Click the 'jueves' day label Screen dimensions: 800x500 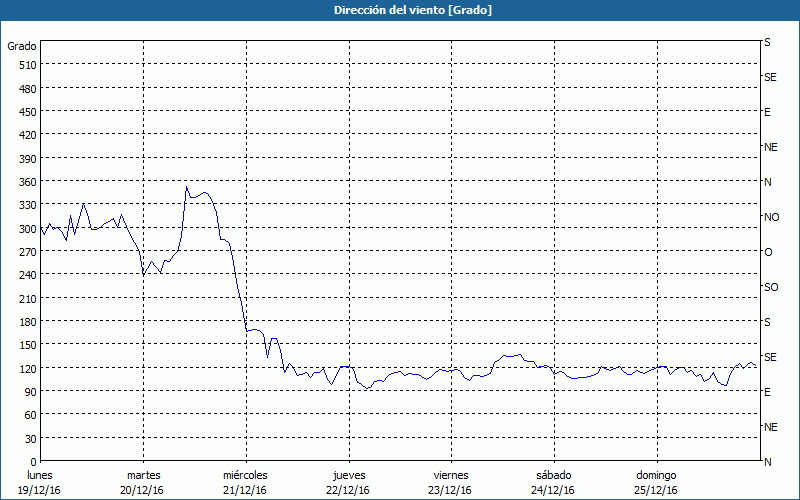348,475
